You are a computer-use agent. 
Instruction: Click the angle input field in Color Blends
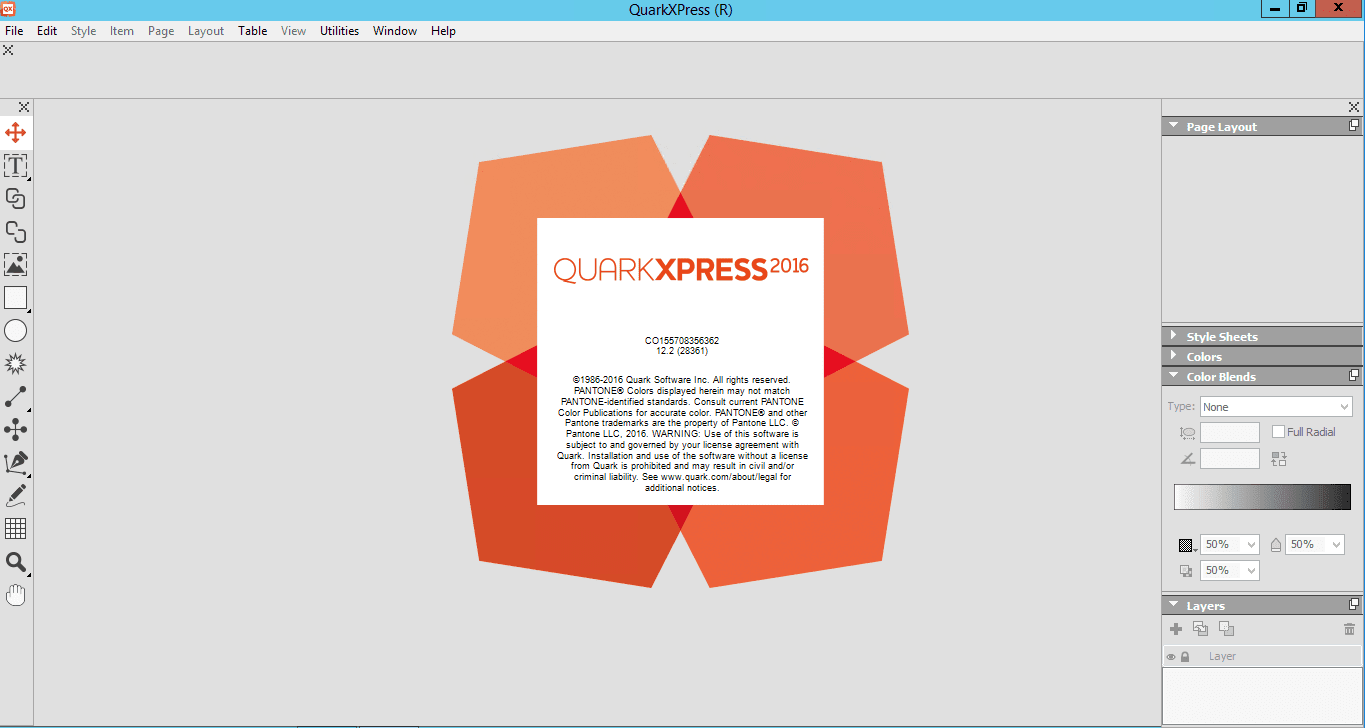click(1229, 459)
